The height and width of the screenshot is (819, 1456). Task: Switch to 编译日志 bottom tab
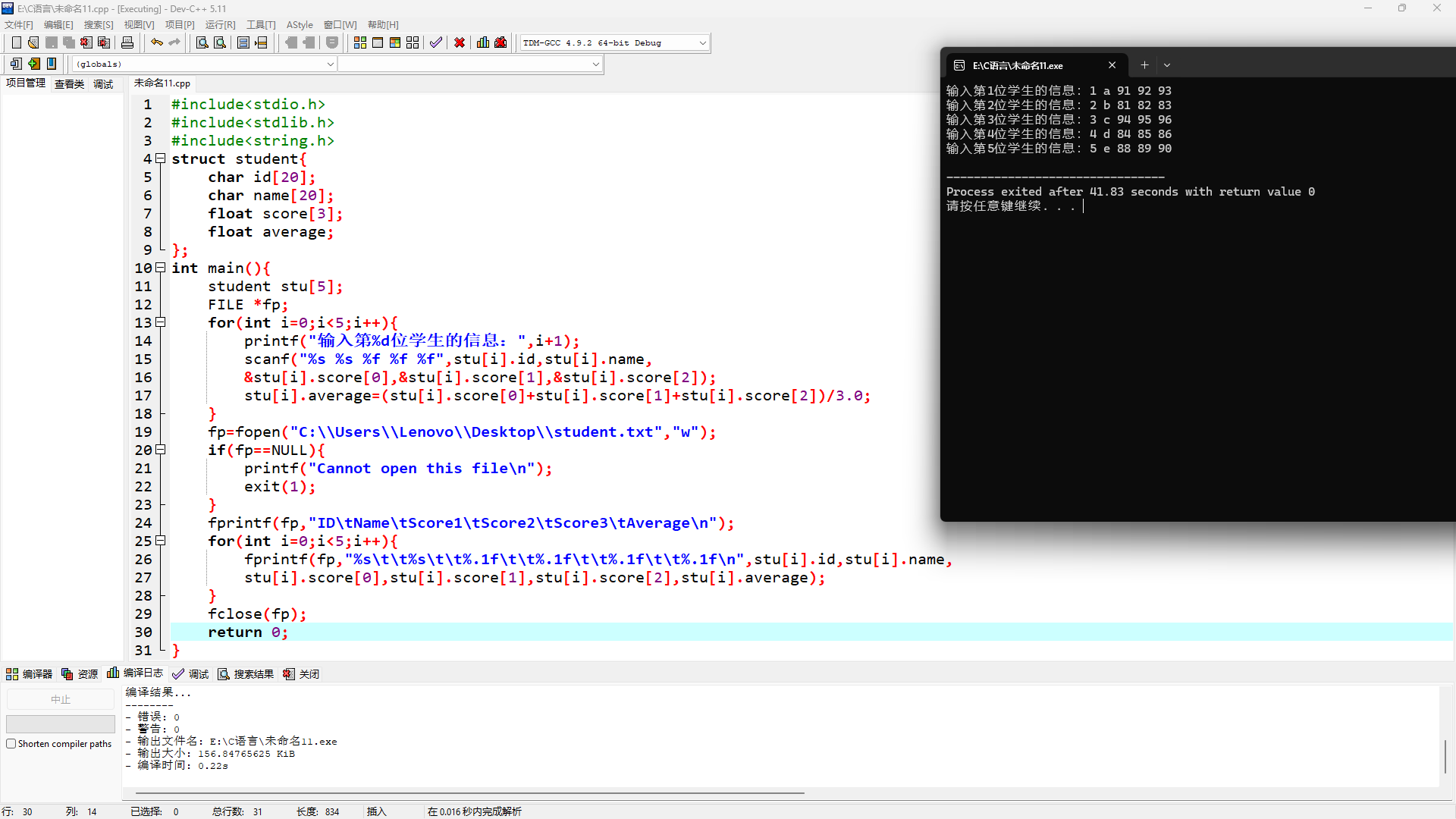[136, 673]
